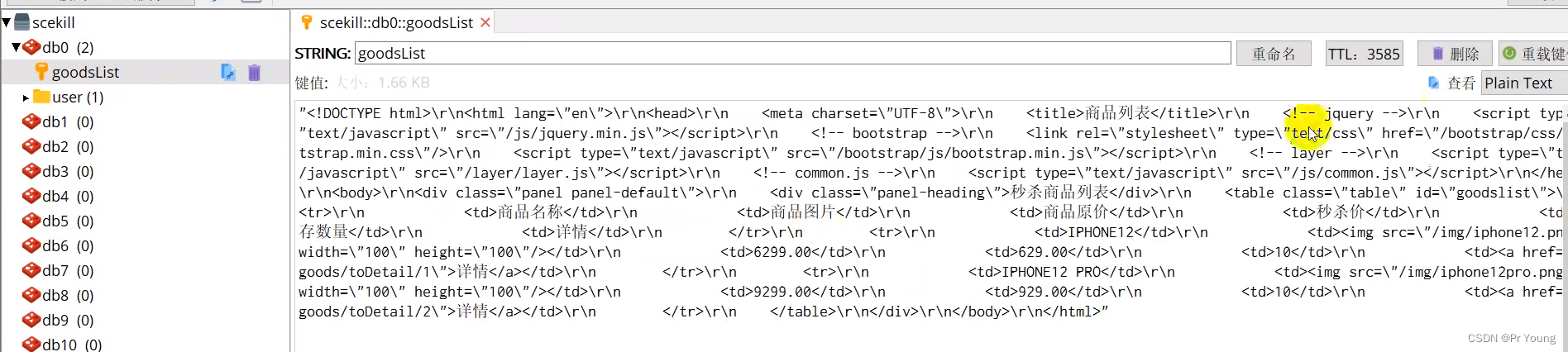Image resolution: width=1568 pixels, height=352 pixels.
Task: Open the user (1) folder icon
Action: [41, 97]
